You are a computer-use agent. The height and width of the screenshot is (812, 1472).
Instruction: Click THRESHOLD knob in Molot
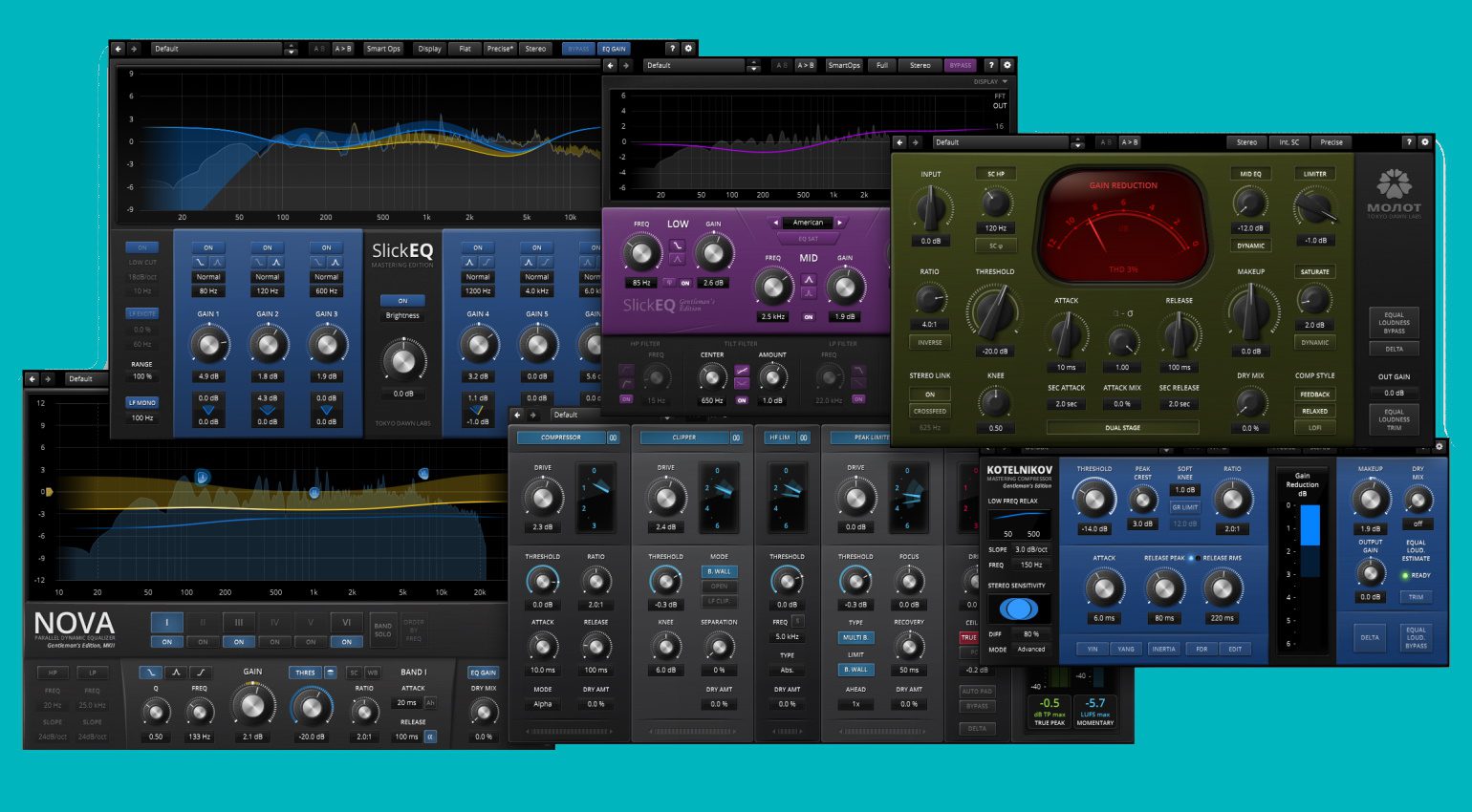[994, 312]
